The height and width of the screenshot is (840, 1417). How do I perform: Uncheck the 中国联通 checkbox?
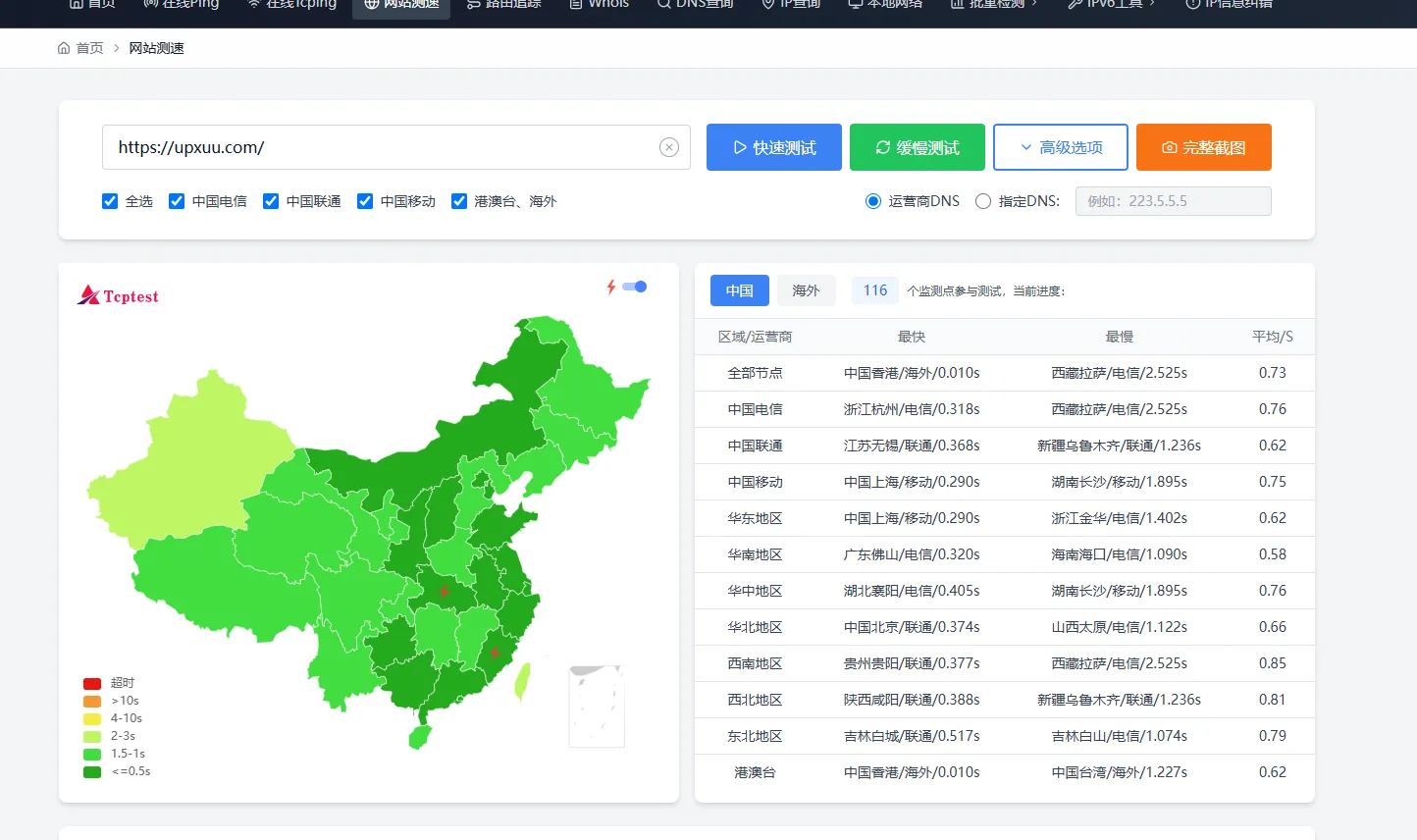pyautogui.click(x=271, y=201)
